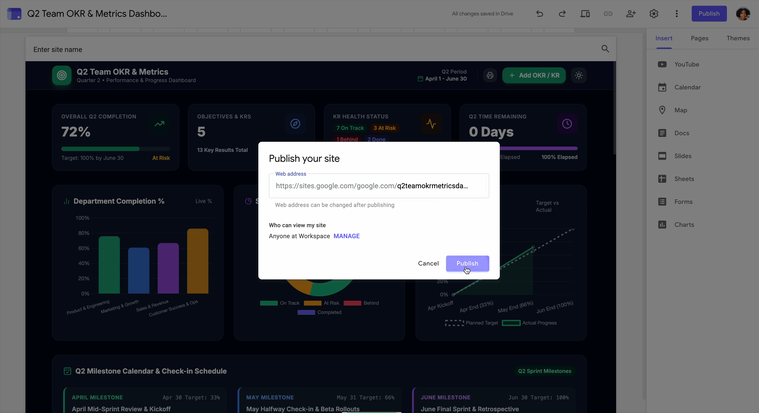Click the Customer Success orange bar
This screenshot has height=413, width=759.
[197, 261]
